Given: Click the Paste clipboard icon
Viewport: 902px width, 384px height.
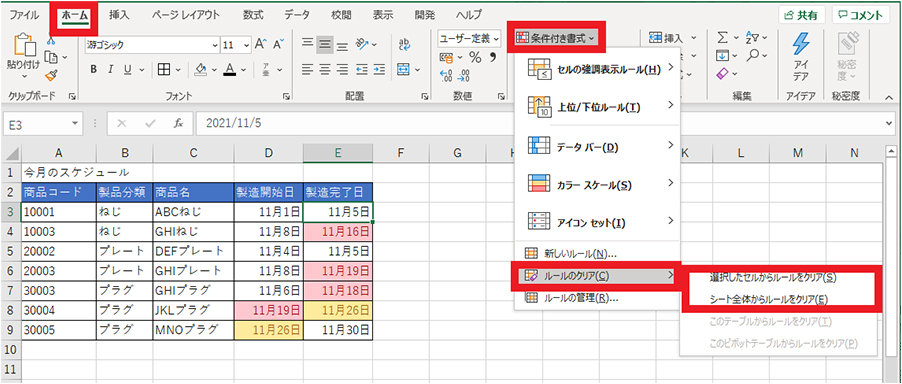Looking at the screenshot, I should pos(24,45).
